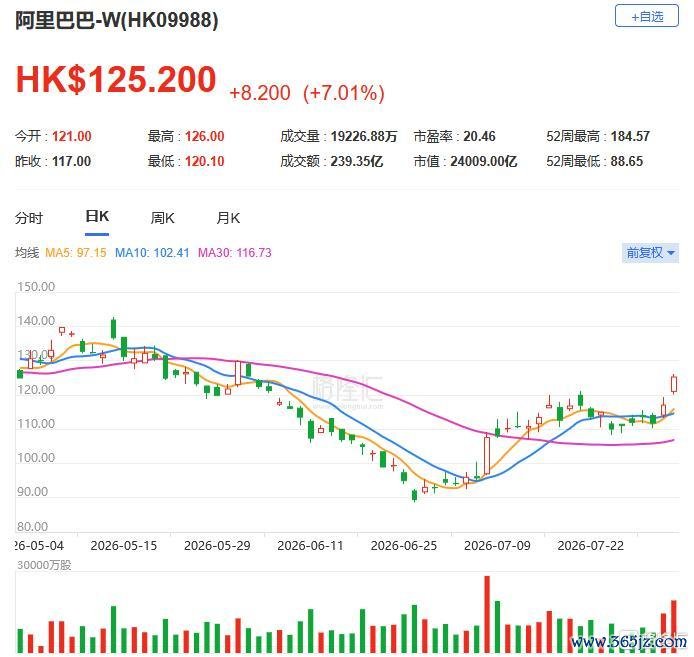Click the latest candlestick near 120
This screenshot has height=657, width=694.
(x=674, y=384)
